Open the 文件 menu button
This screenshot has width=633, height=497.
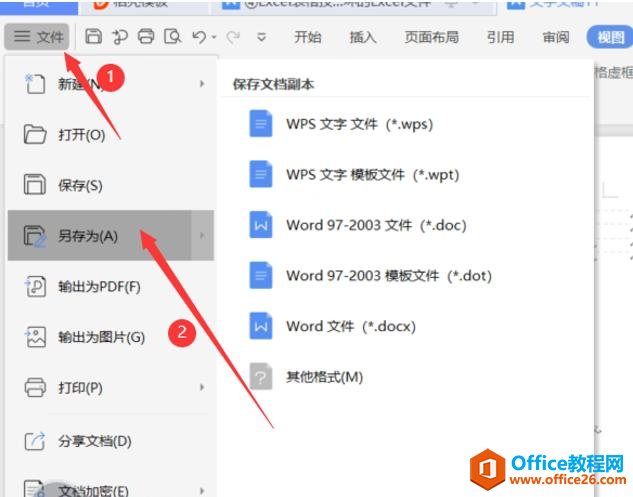(x=37, y=37)
